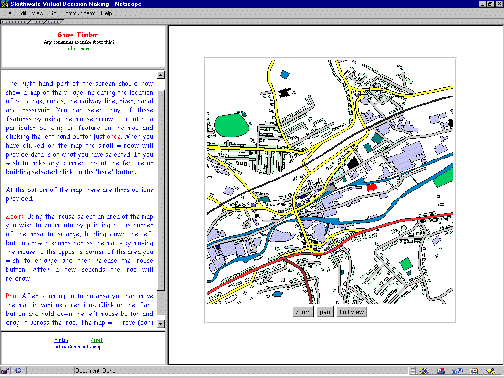Click the green link in the bottom-left frame

(x=97, y=340)
